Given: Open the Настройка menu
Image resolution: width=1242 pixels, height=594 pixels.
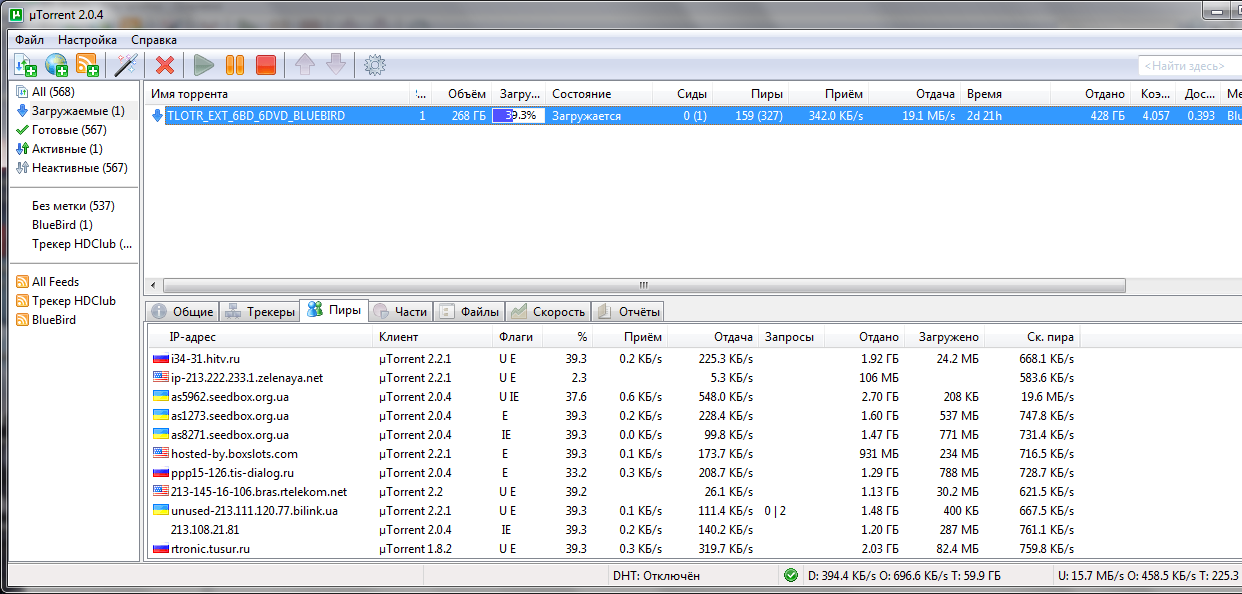Looking at the screenshot, I should point(88,40).
